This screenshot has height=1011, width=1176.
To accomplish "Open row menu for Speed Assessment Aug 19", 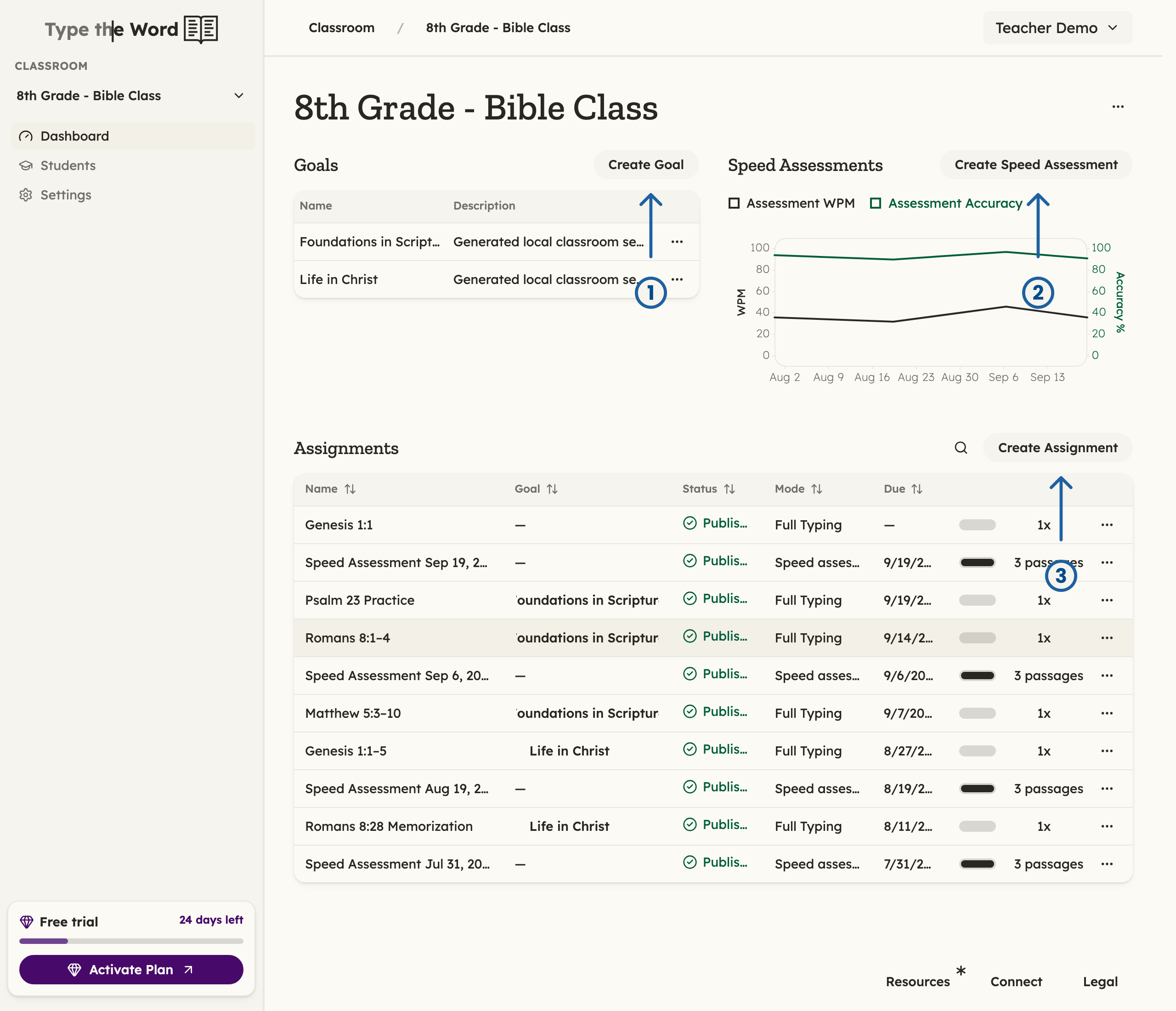I will click(1106, 789).
